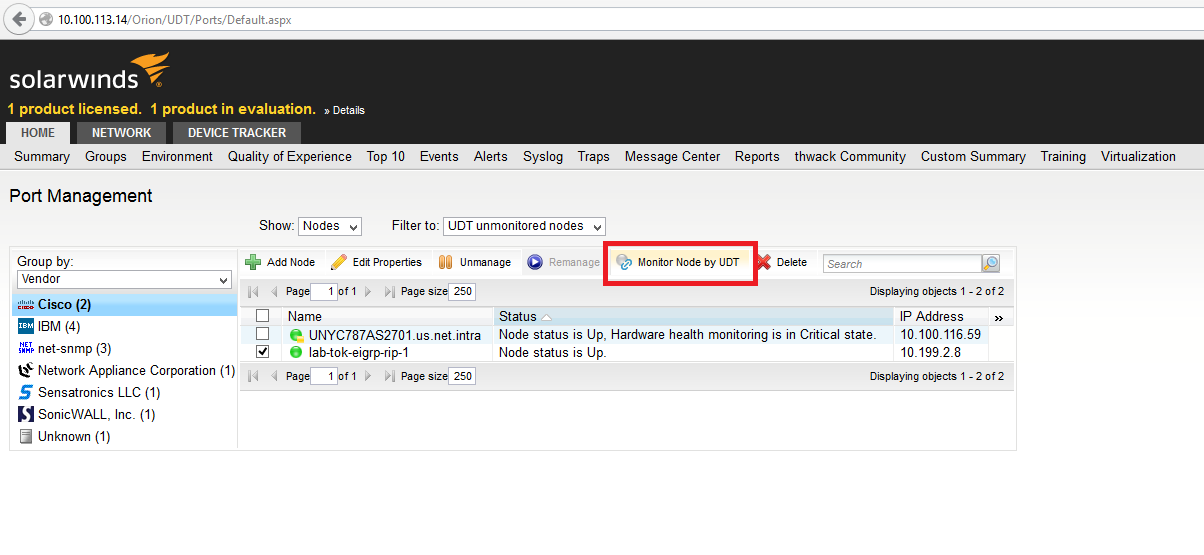The width and height of the screenshot is (1204, 555).
Task: Open Group by Vendor dropdown
Action: (125, 280)
